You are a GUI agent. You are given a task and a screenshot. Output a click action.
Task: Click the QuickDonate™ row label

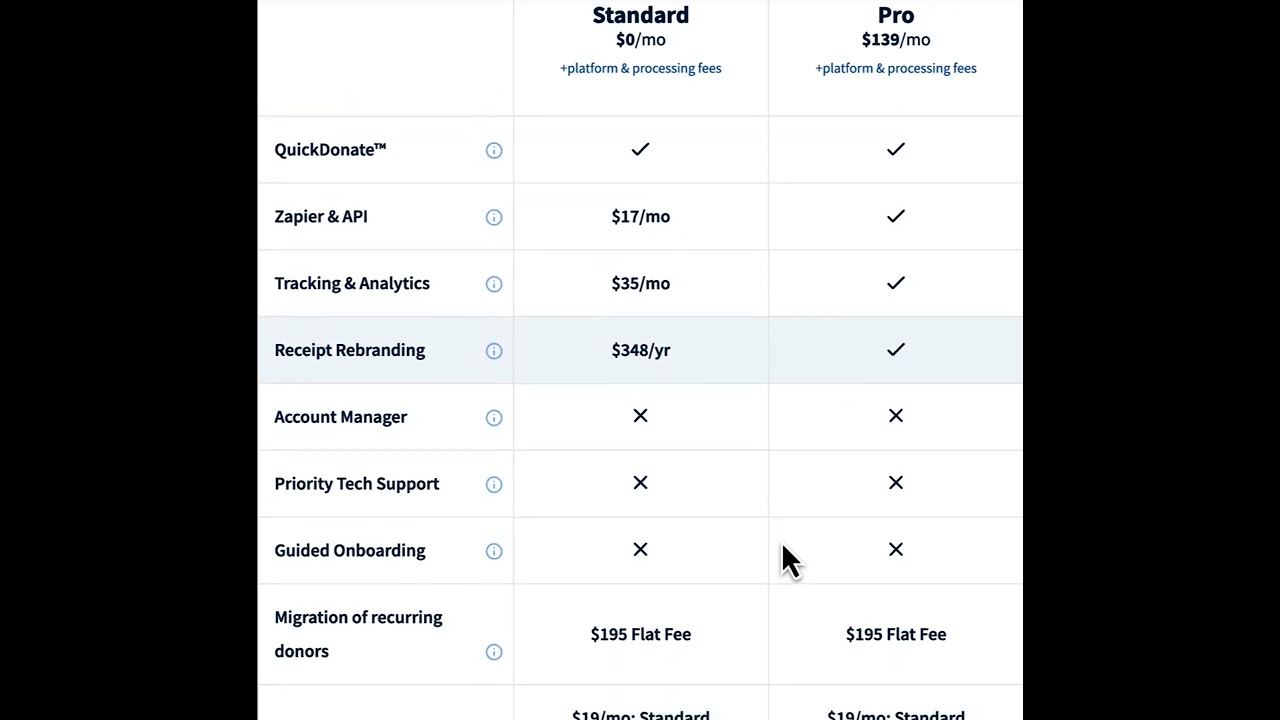330,150
